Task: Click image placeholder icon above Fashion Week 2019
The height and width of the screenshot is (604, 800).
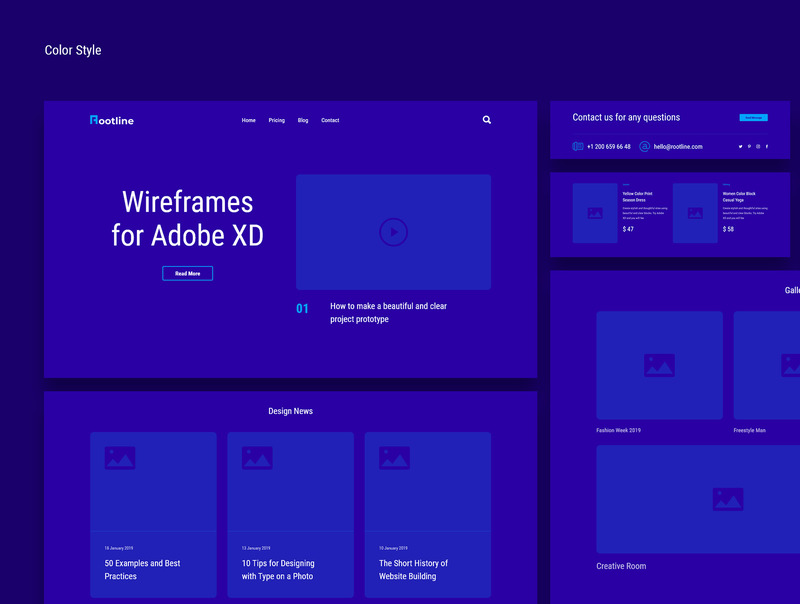Action: click(x=659, y=365)
